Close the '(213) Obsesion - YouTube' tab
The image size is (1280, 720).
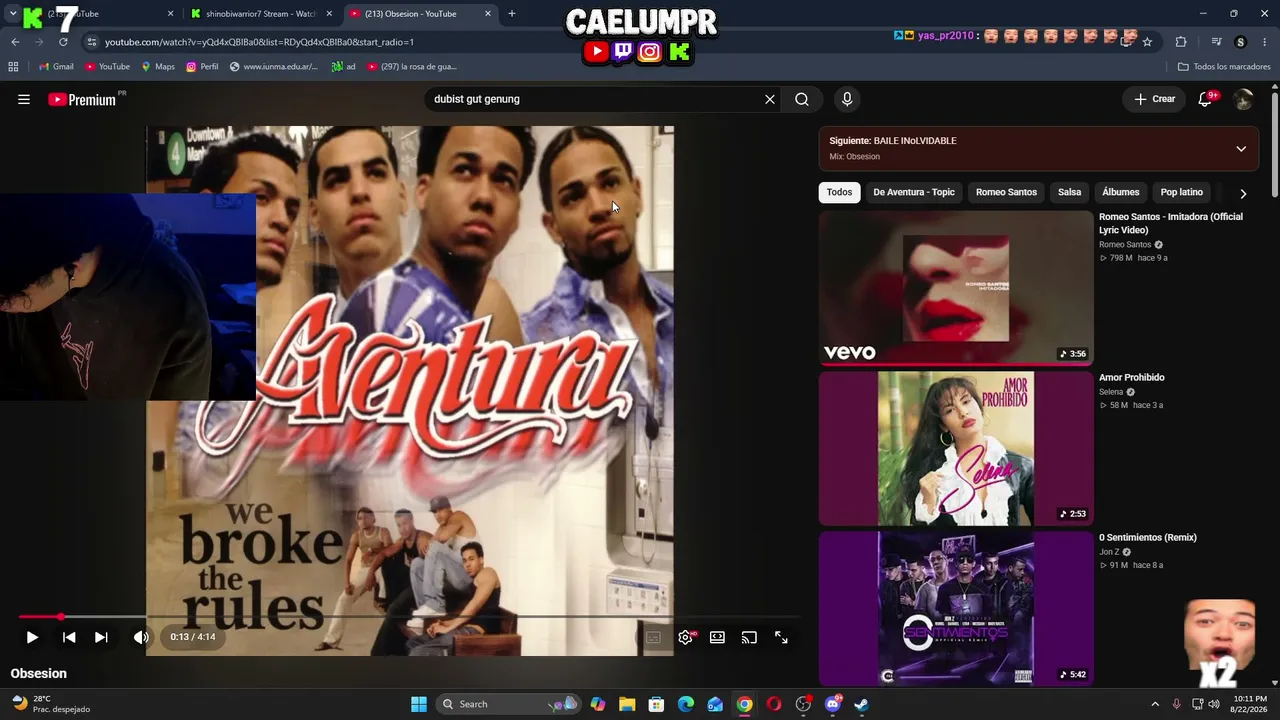[x=488, y=14]
